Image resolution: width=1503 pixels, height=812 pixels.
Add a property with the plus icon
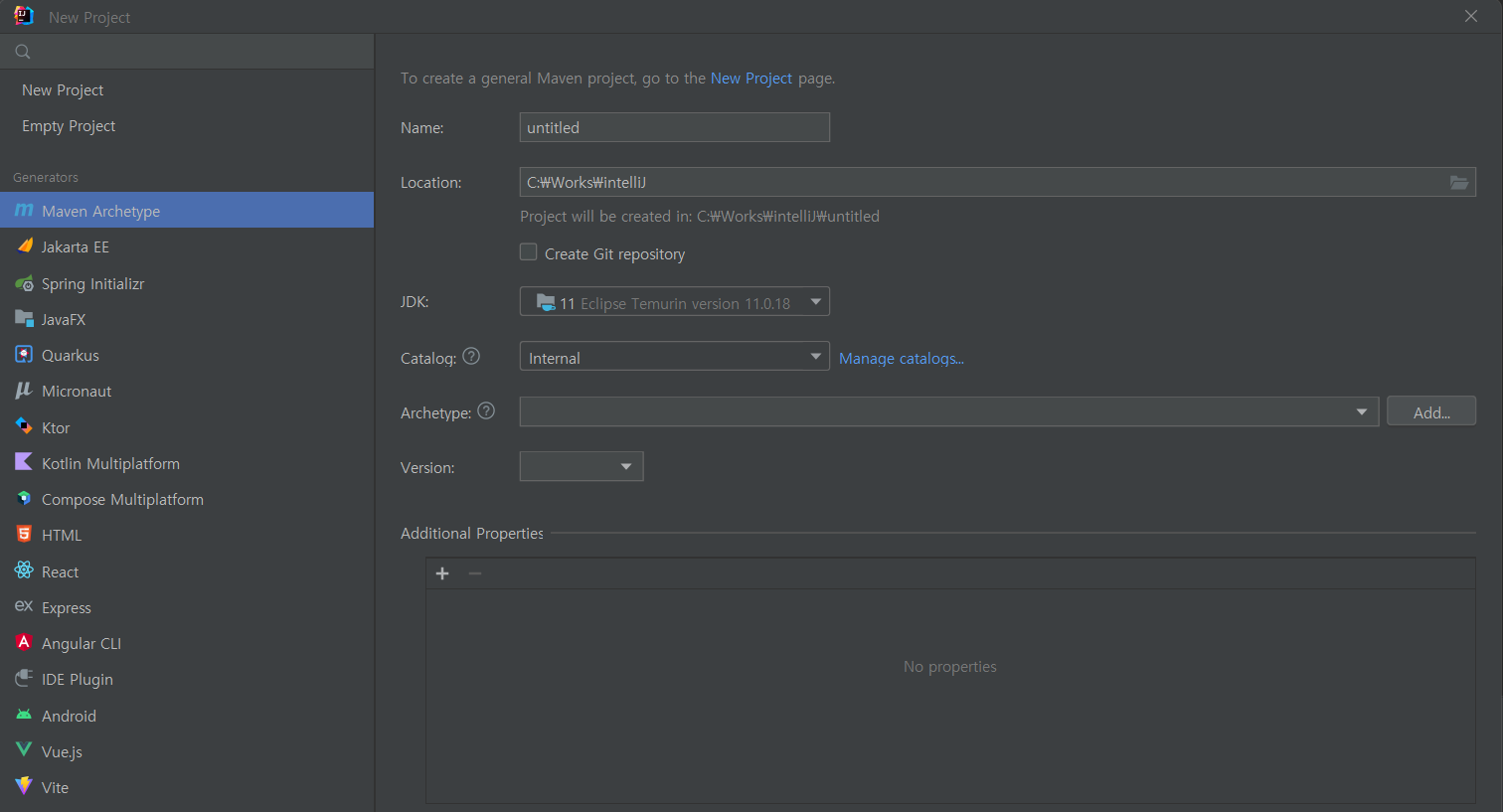[442, 573]
